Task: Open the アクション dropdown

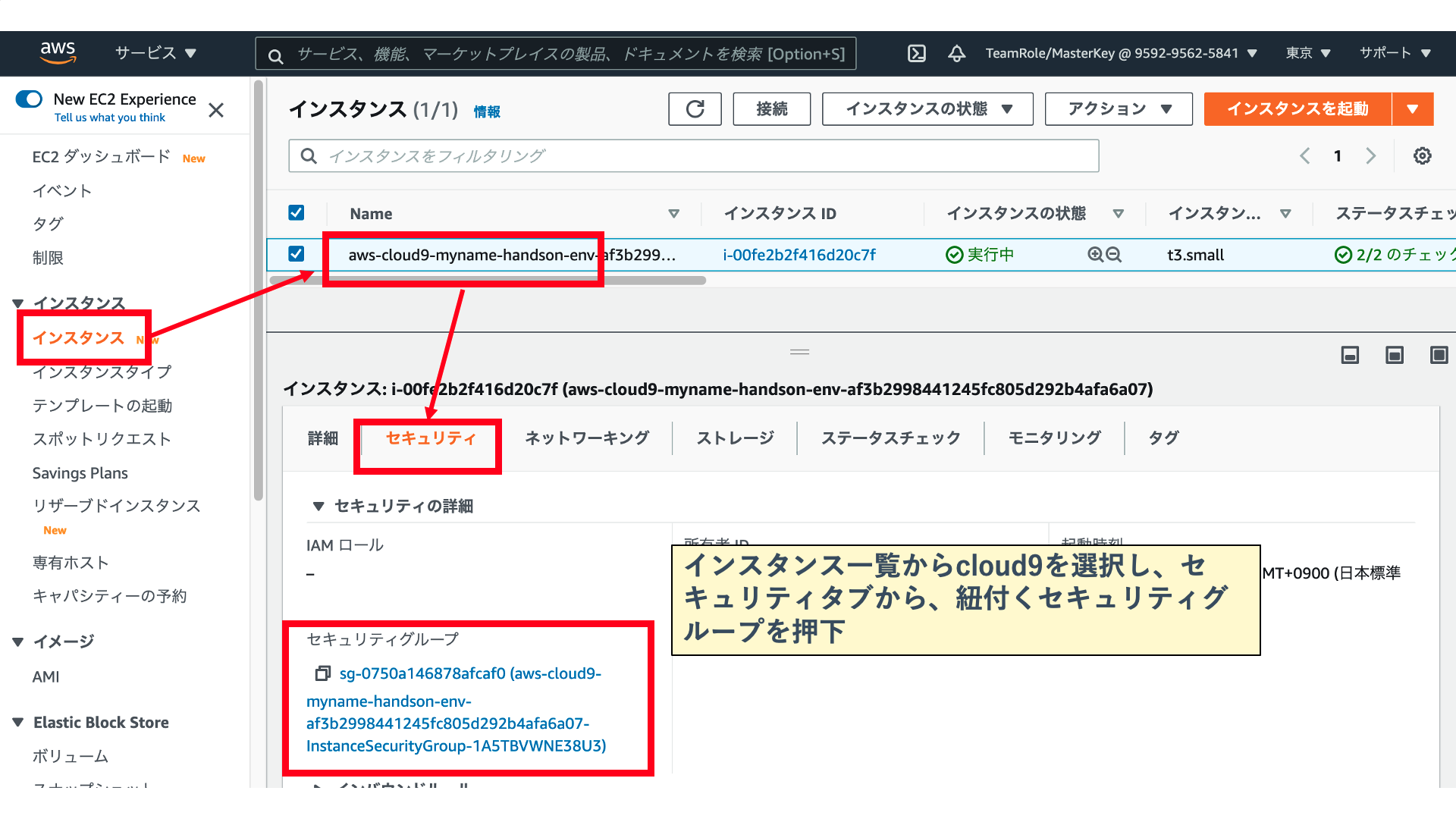Action: [1119, 109]
